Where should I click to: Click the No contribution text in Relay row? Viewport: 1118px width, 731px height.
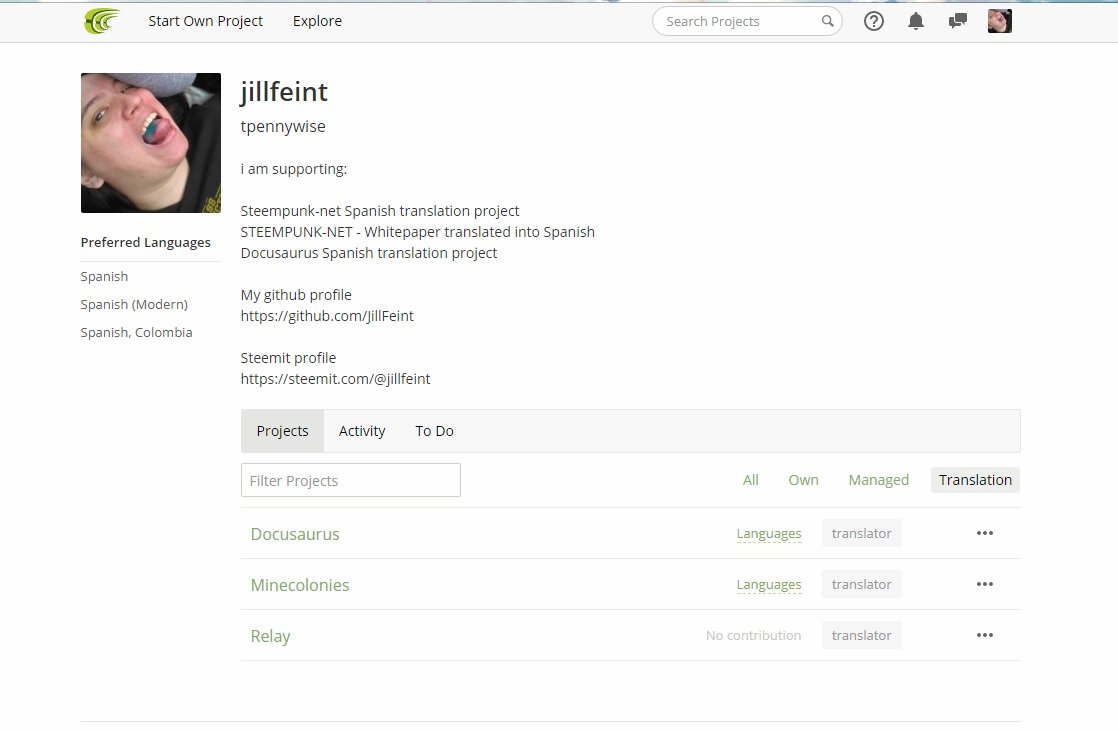[753, 635]
